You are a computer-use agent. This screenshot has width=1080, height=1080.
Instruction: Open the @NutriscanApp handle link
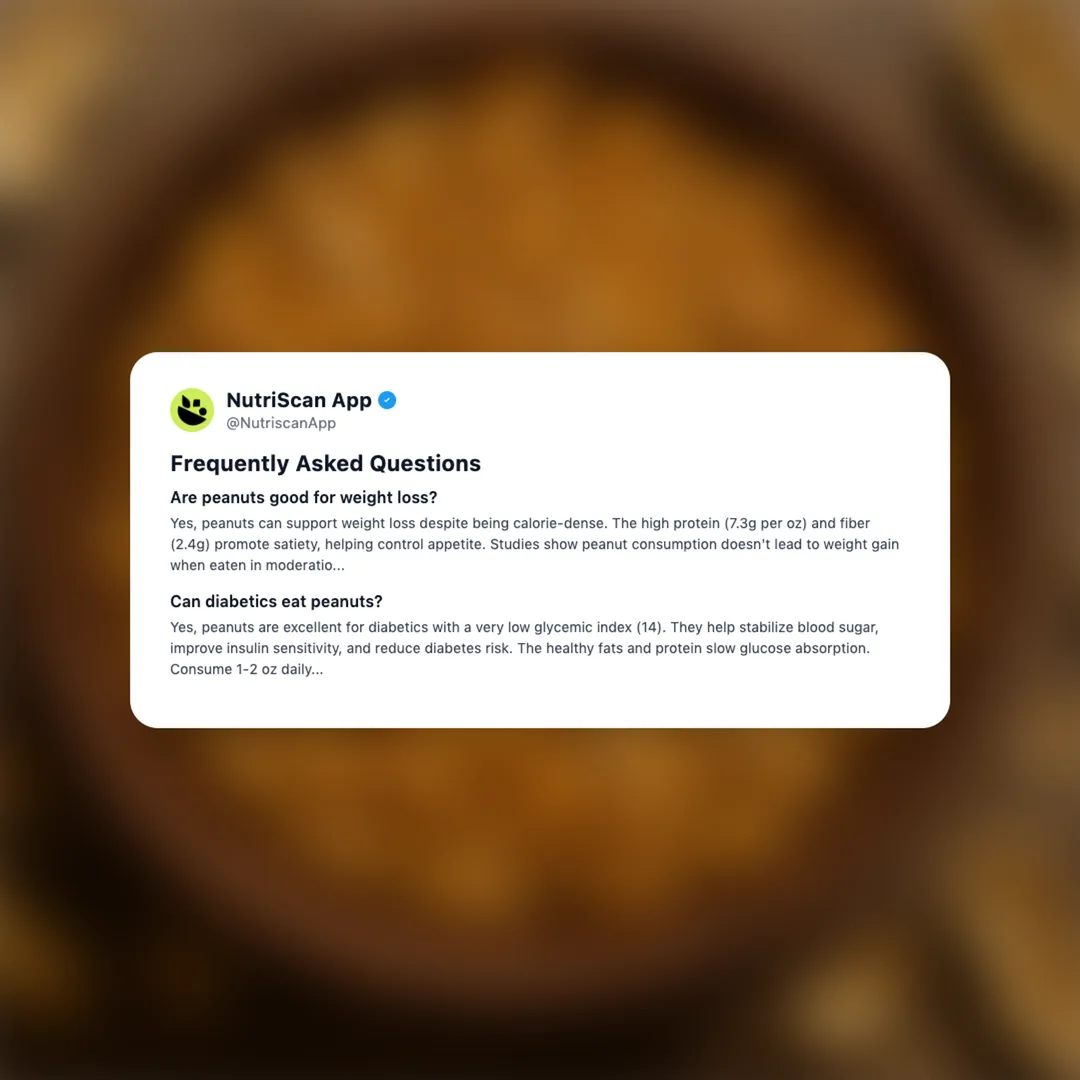pyautogui.click(x=281, y=423)
